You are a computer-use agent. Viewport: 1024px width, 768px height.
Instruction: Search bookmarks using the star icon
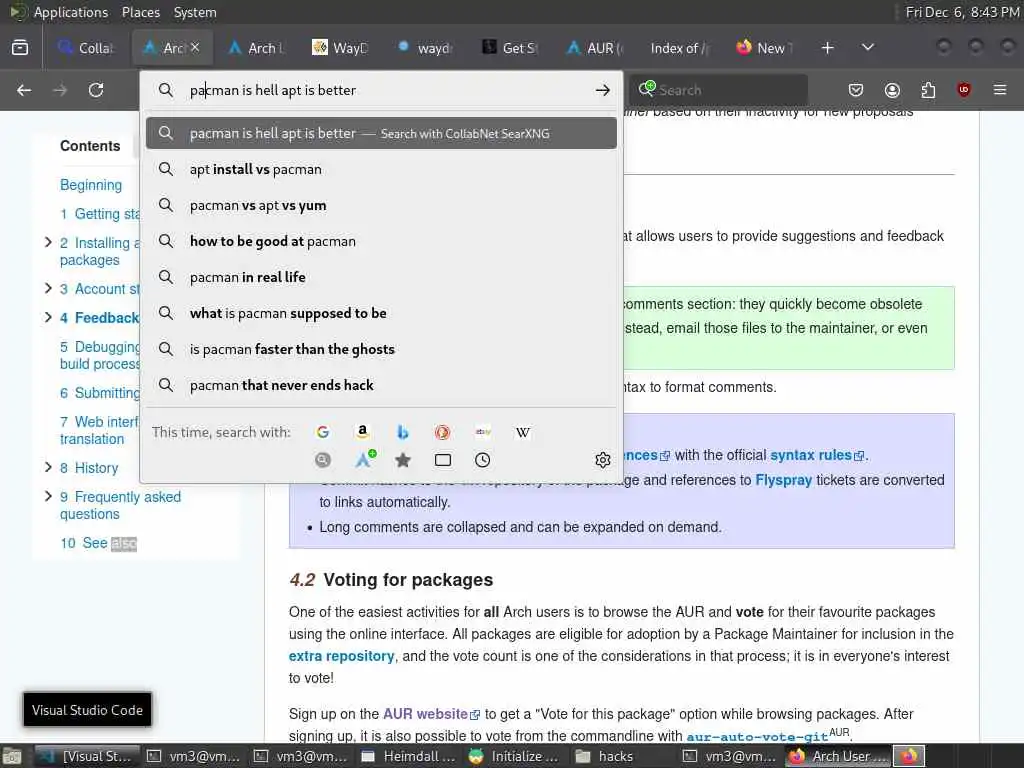(403, 460)
